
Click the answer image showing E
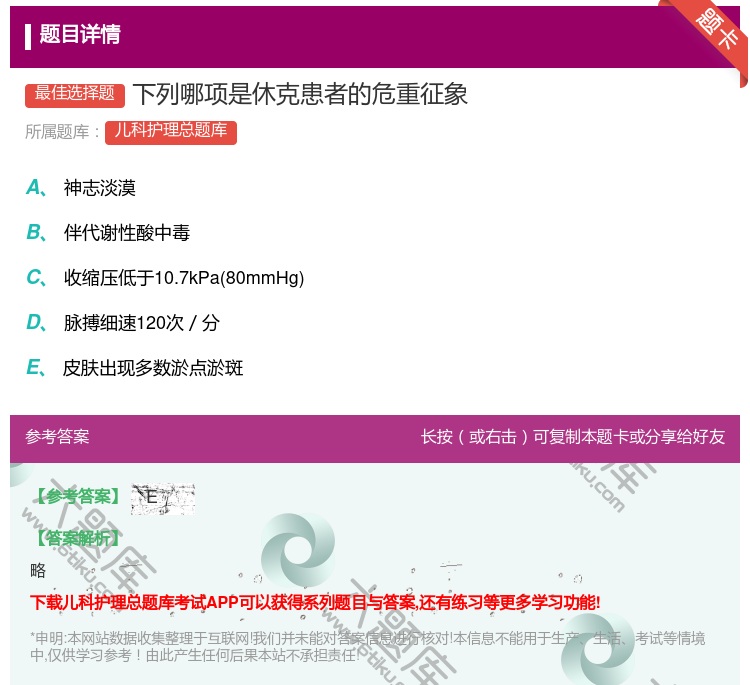pos(162,497)
